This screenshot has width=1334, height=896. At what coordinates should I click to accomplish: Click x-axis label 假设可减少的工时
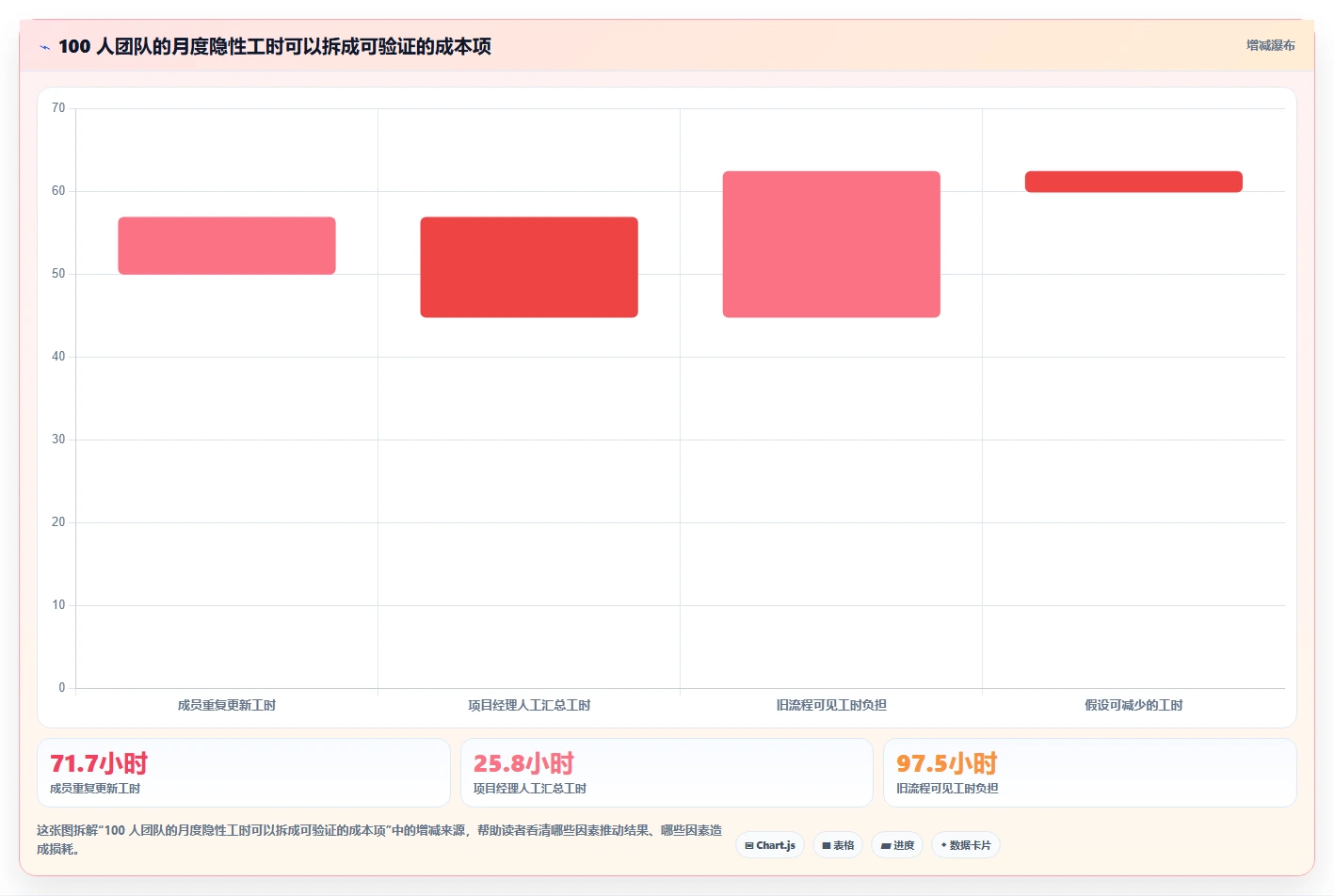[x=1133, y=705]
